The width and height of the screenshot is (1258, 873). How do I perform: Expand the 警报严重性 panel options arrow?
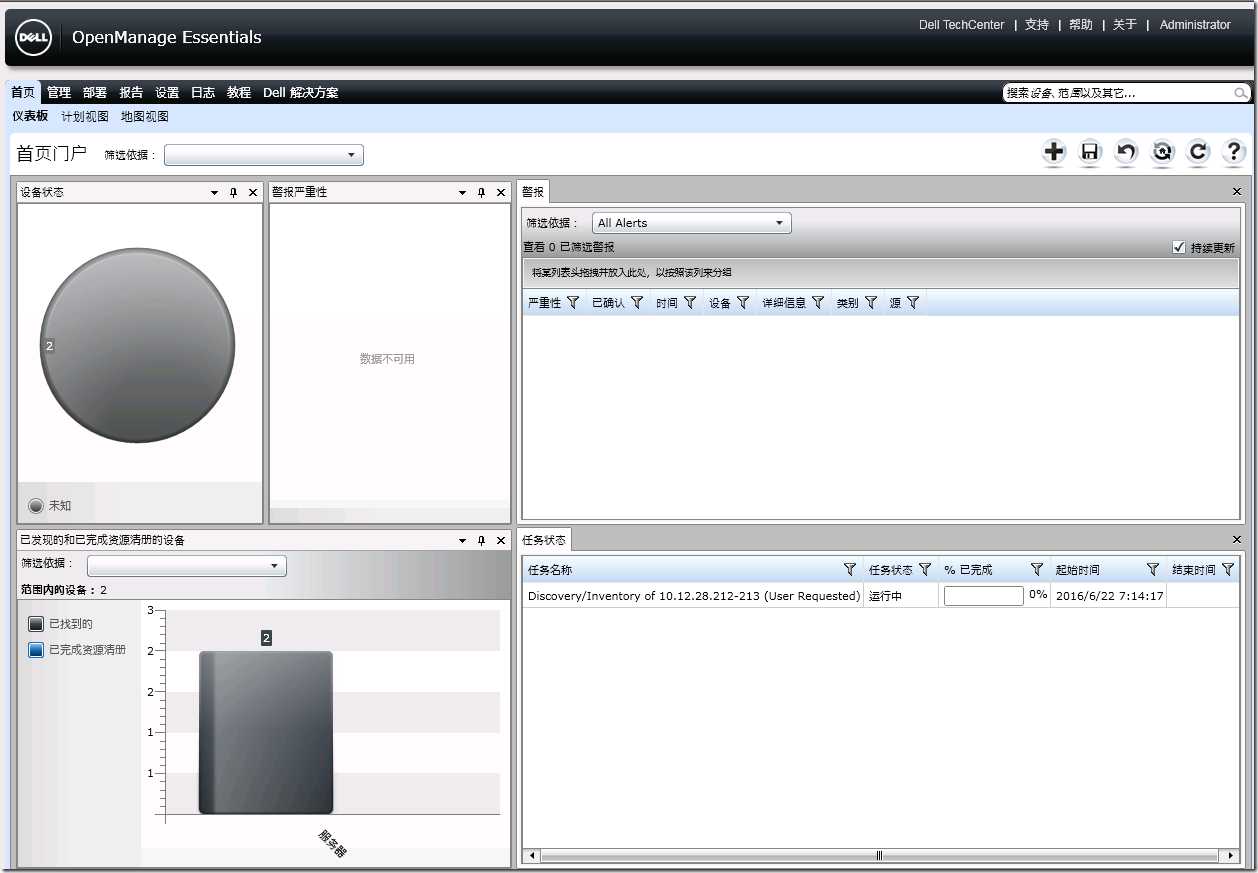click(x=462, y=192)
